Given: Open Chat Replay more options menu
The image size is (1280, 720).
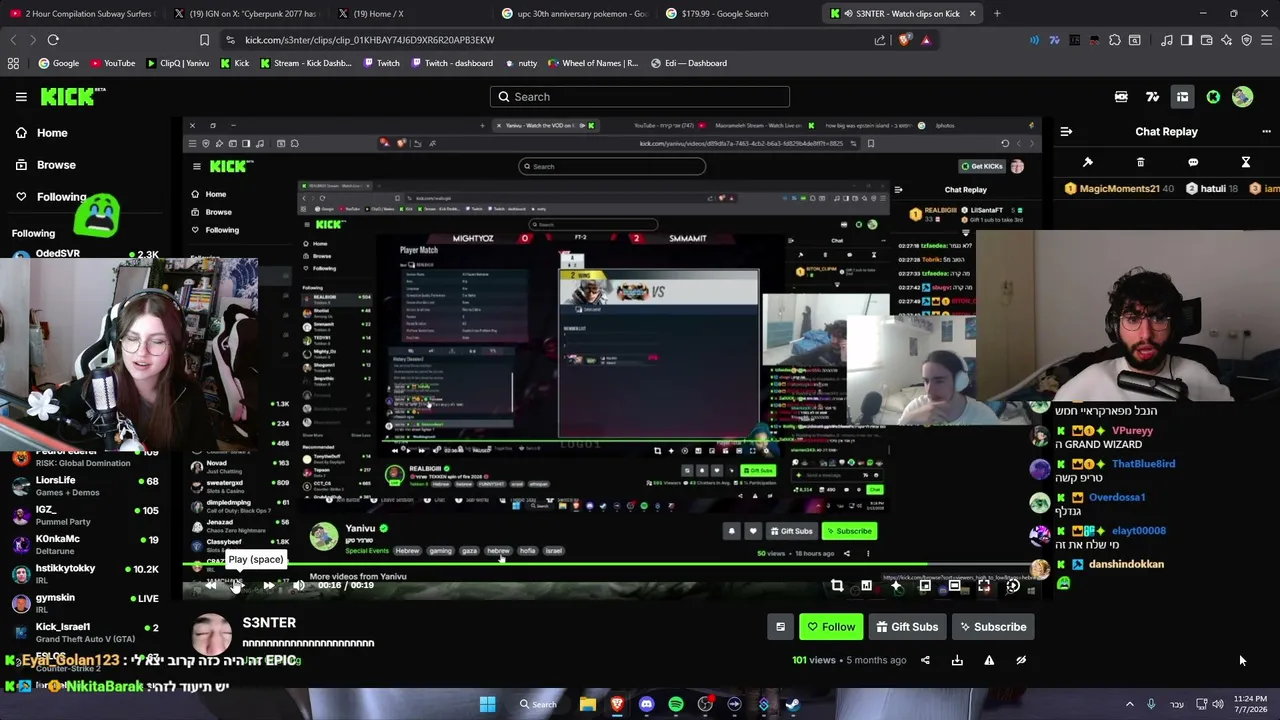Looking at the screenshot, I should [1266, 132].
